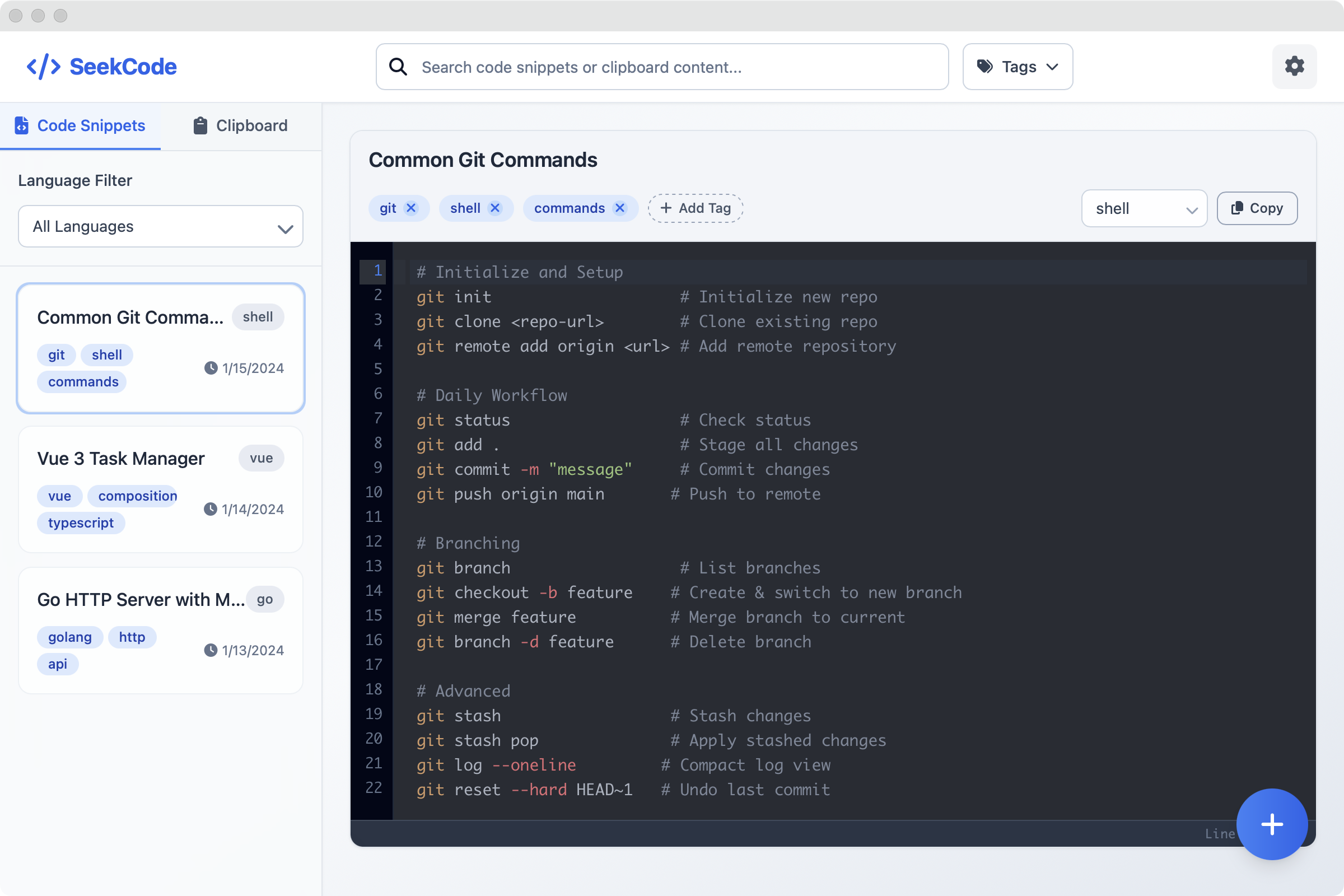Click the floating plus button to create a snippet
This screenshot has height=896, width=1344.
pos(1272,824)
